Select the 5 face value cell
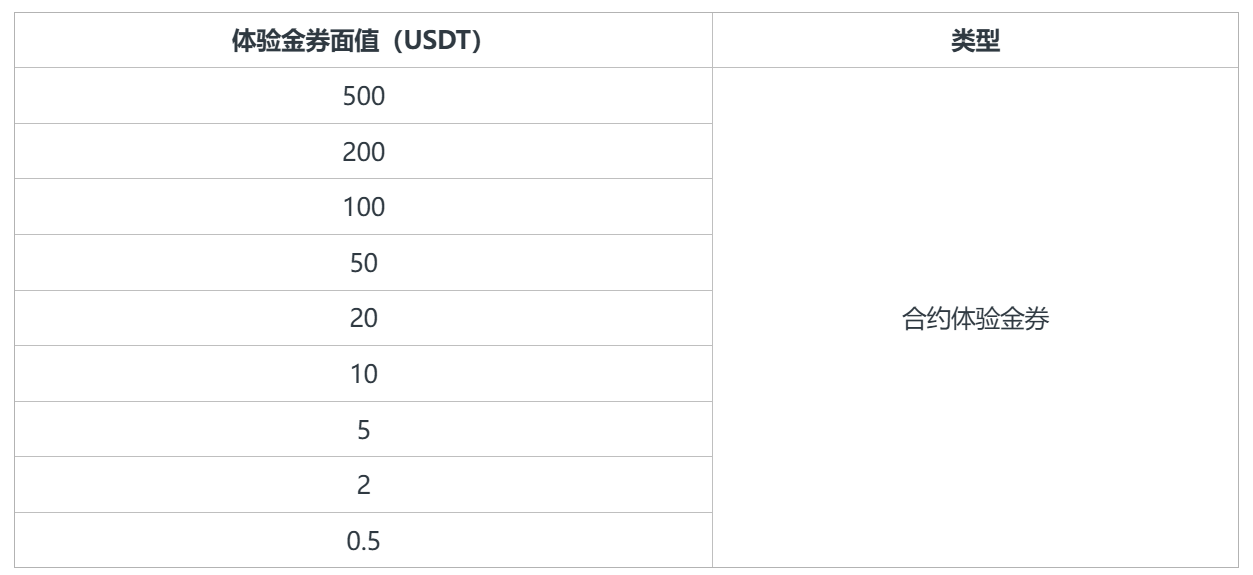The width and height of the screenshot is (1253, 575). (x=363, y=430)
